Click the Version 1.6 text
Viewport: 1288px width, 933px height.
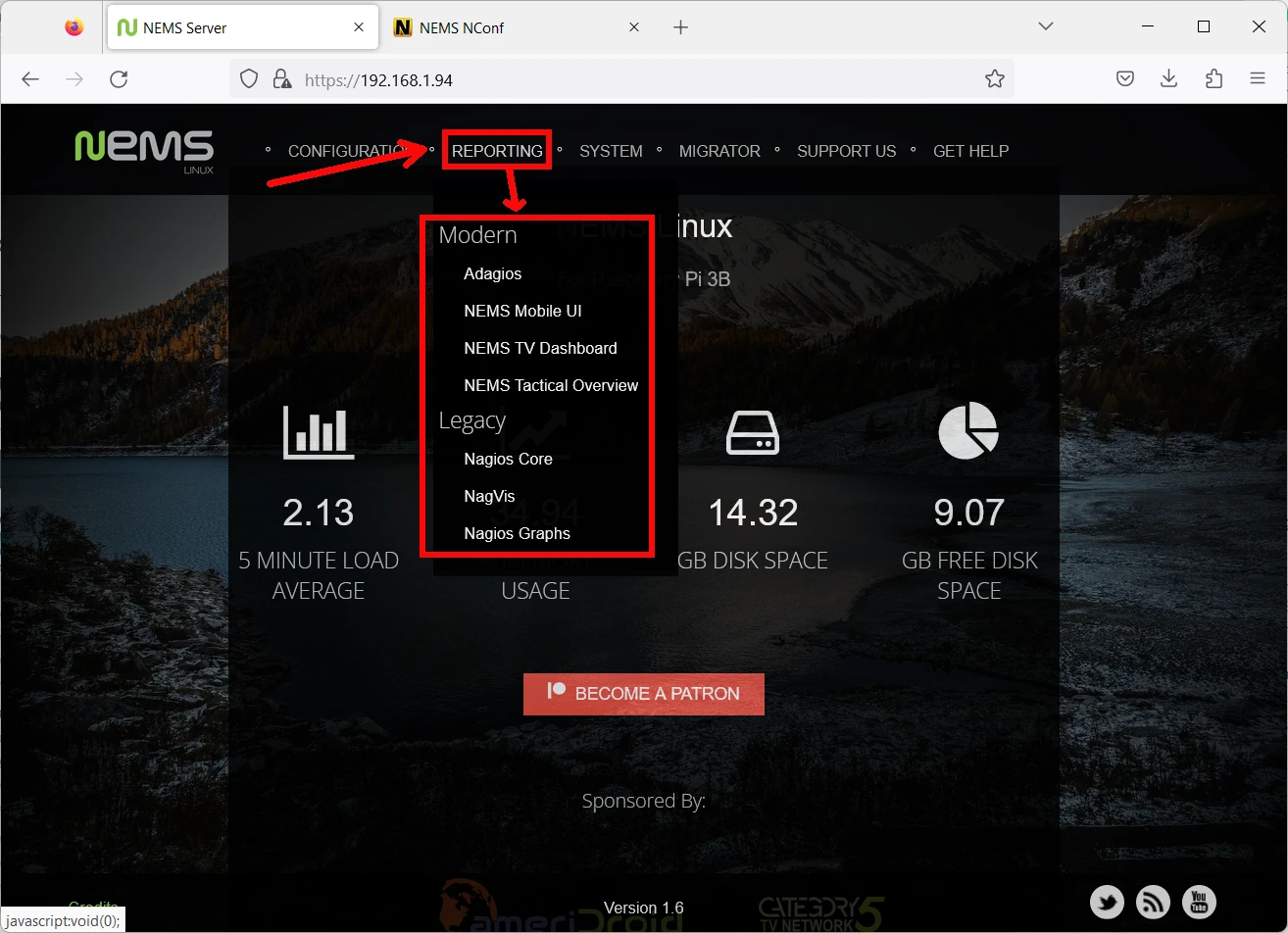[644, 908]
